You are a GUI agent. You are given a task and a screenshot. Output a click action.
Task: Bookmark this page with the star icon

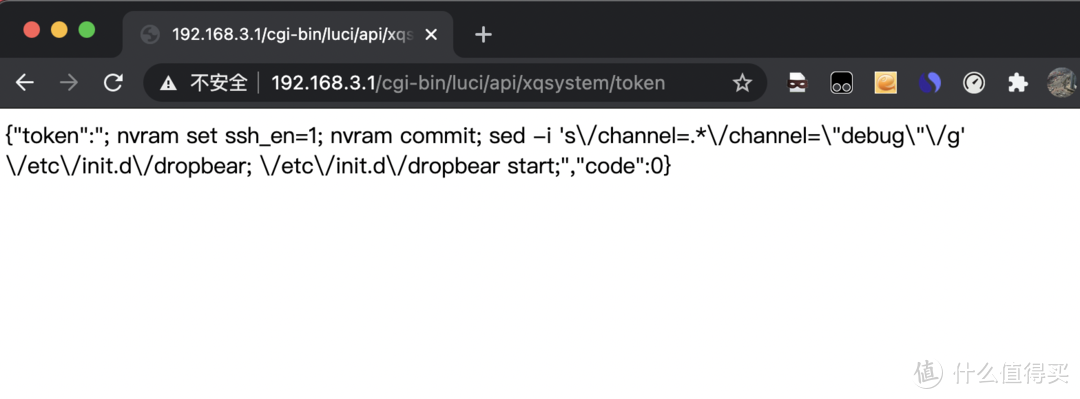pyautogui.click(x=742, y=83)
